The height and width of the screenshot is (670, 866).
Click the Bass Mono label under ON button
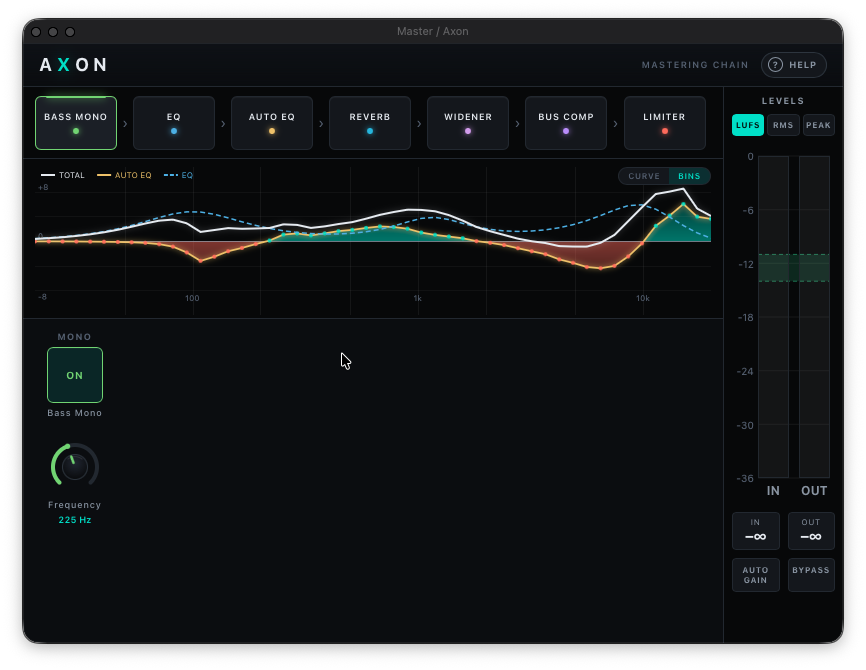[75, 413]
